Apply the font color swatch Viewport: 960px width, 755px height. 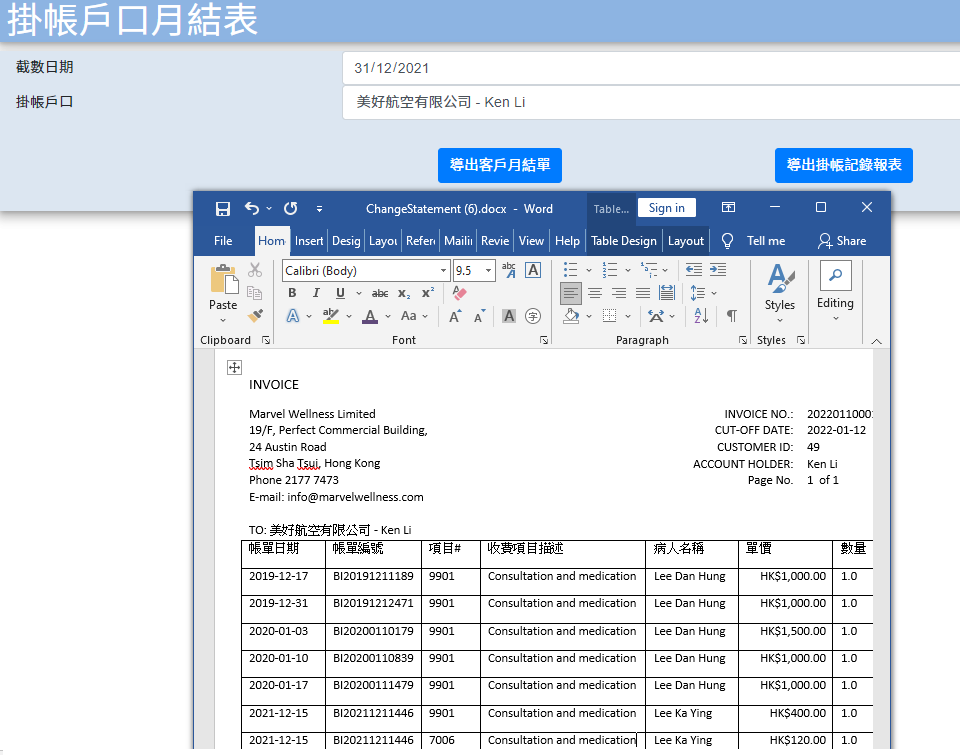pos(370,316)
